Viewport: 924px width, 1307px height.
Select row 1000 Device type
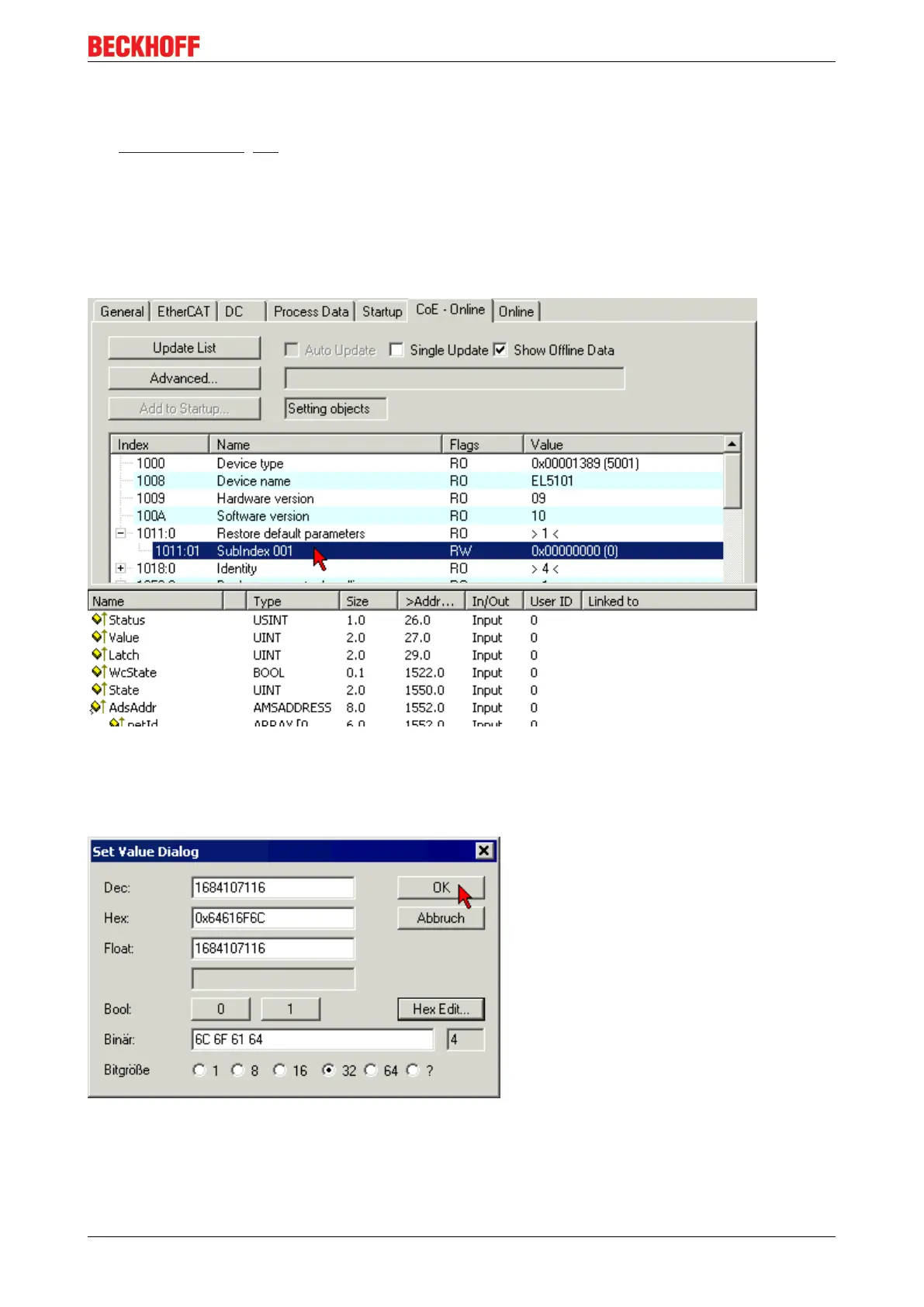[417, 463]
